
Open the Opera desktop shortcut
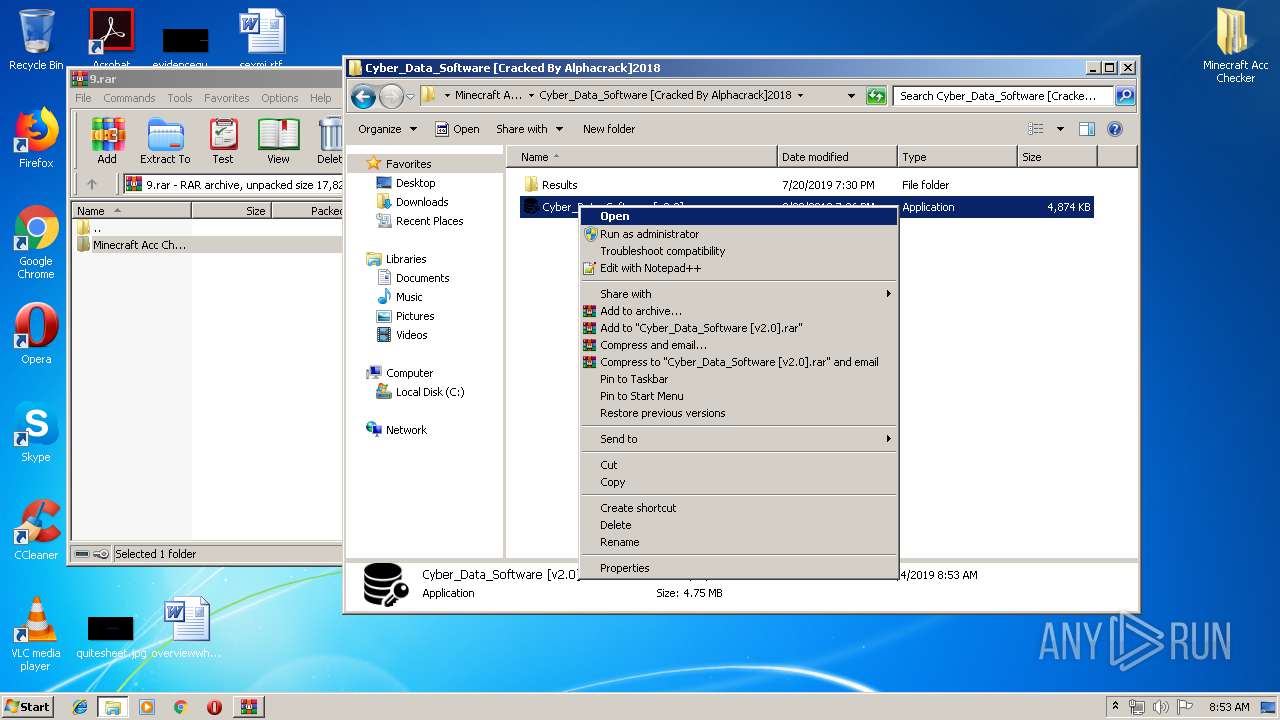(x=36, y=334)
